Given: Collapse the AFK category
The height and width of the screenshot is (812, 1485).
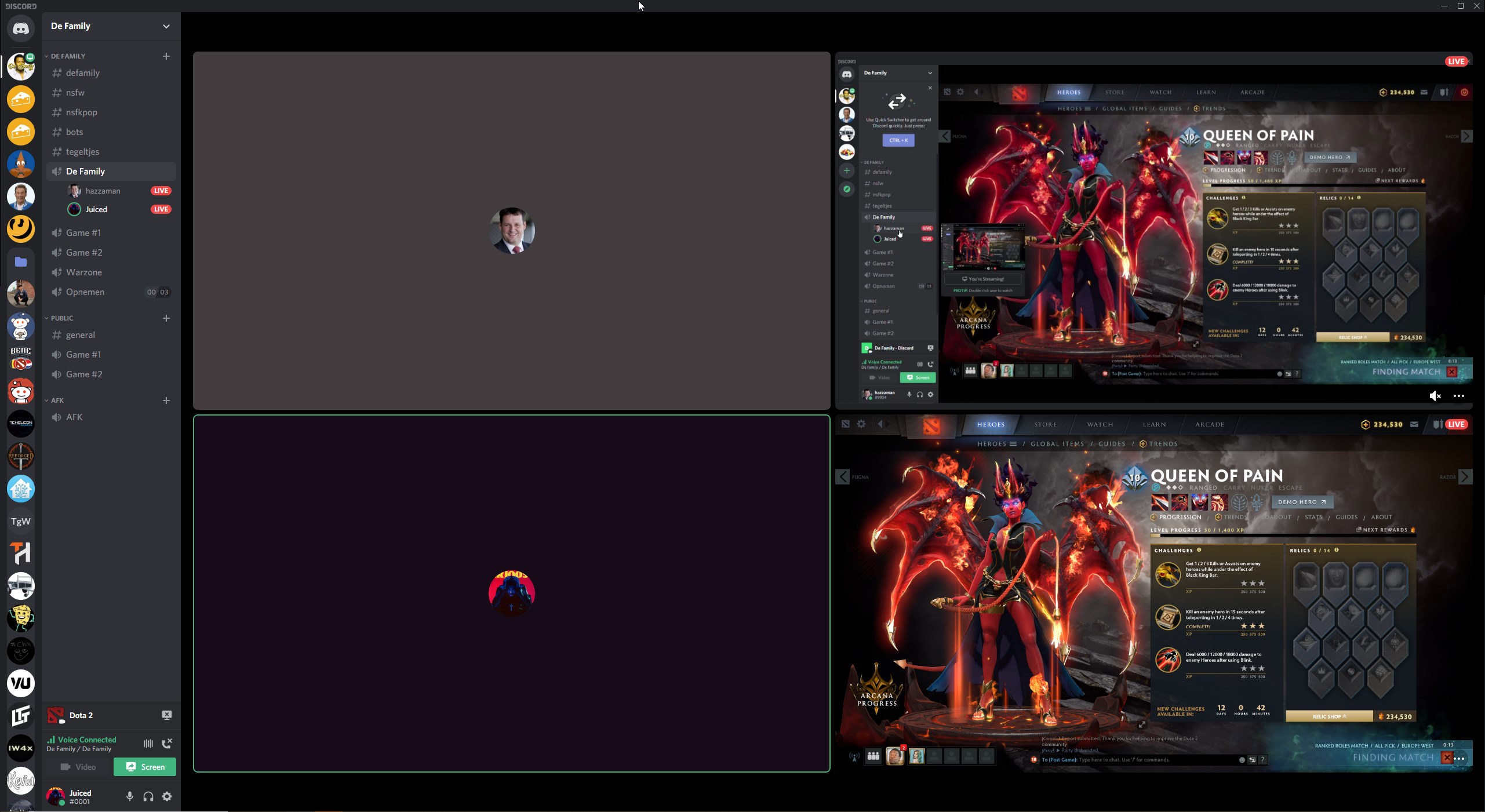Looking at the screenshot, I should pos(57,400).
